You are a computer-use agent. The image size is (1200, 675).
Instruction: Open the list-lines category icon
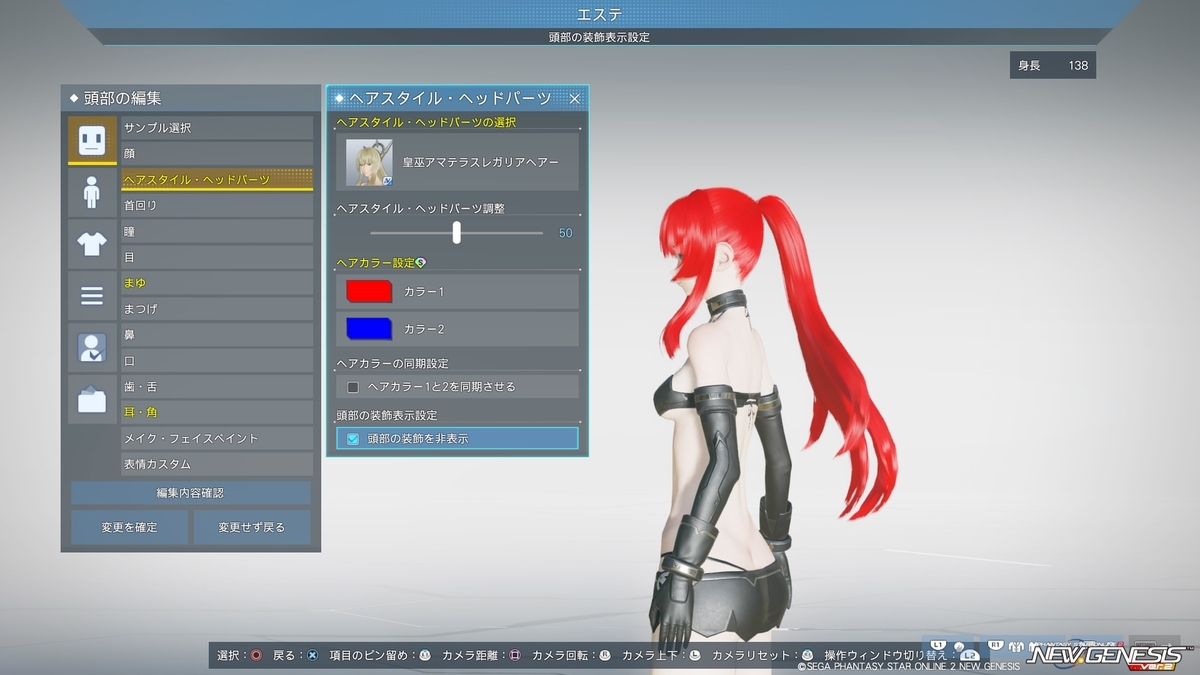coord(92,296)
